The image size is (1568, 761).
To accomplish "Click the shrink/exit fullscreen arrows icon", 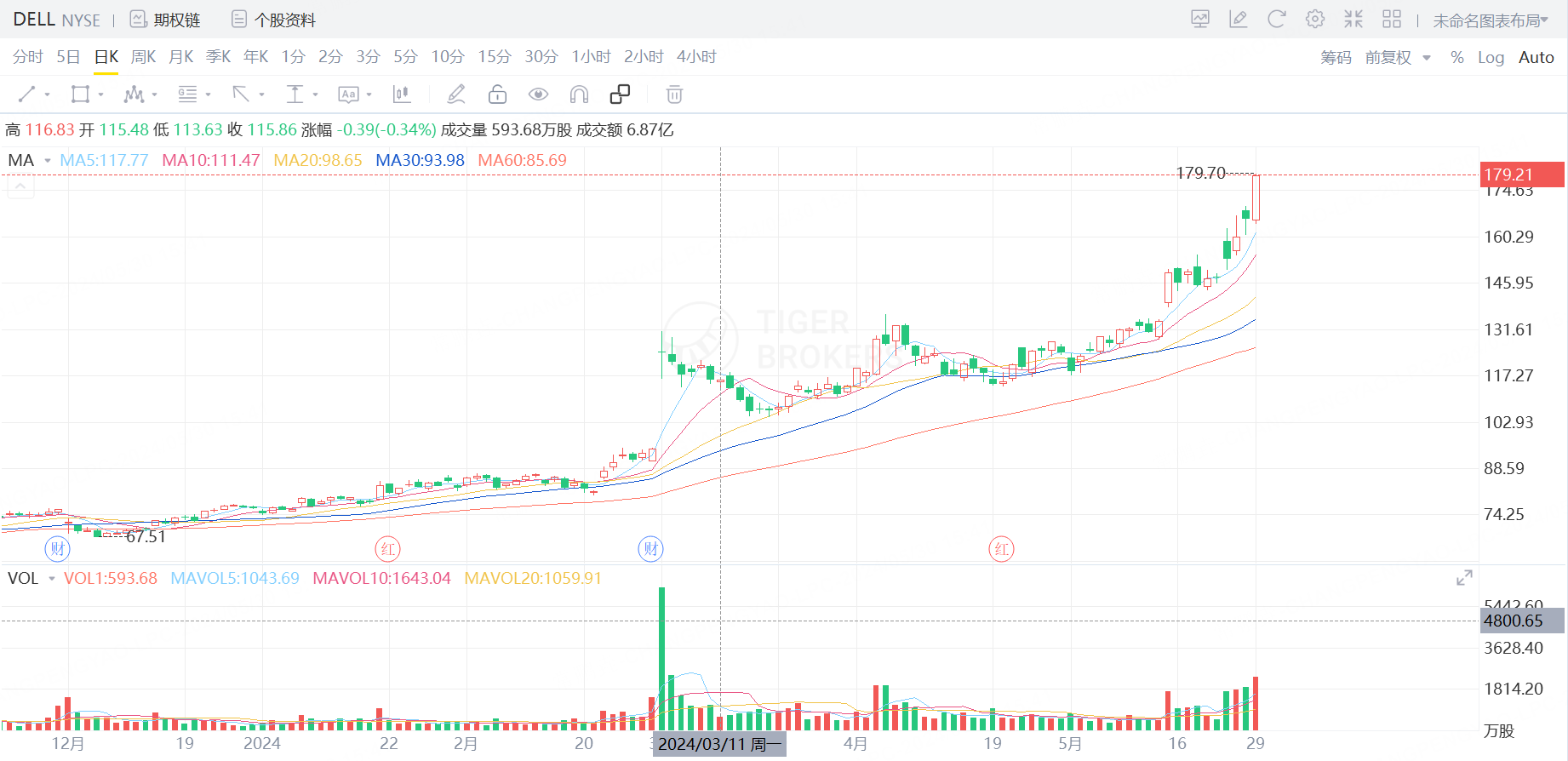I will tap(1353, 20).
